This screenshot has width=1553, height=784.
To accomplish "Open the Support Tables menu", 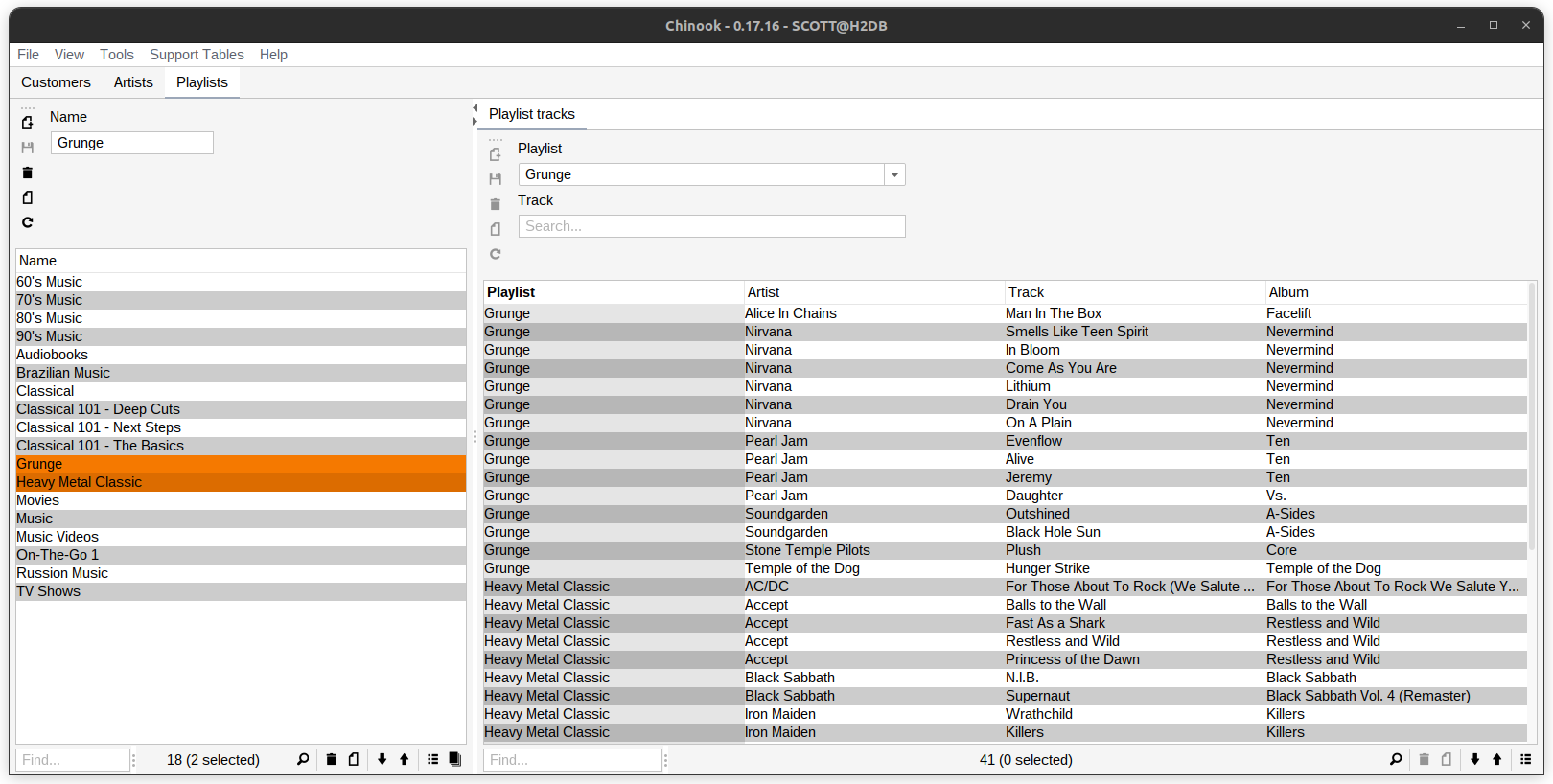I will (197, 55).
